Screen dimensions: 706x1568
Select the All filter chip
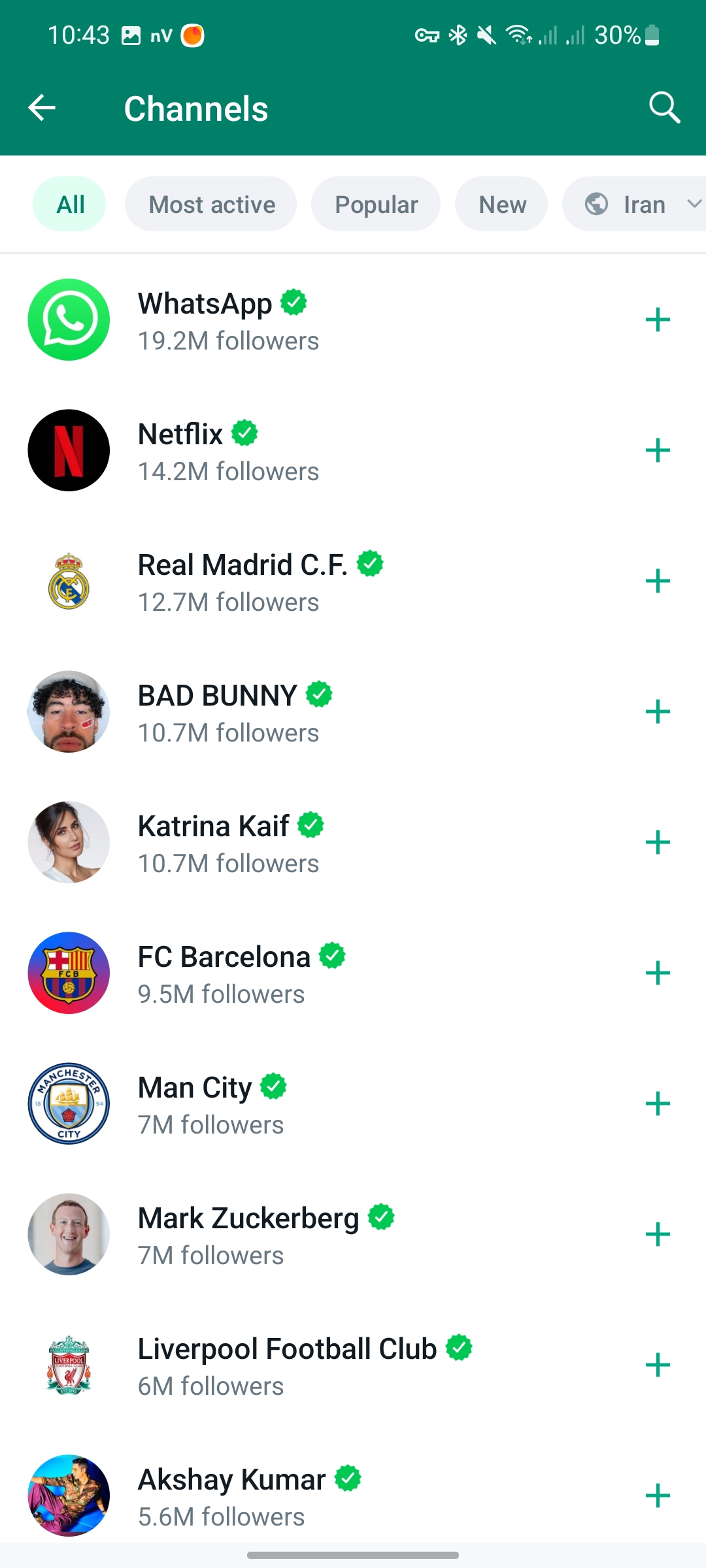(x=70, y=204)
